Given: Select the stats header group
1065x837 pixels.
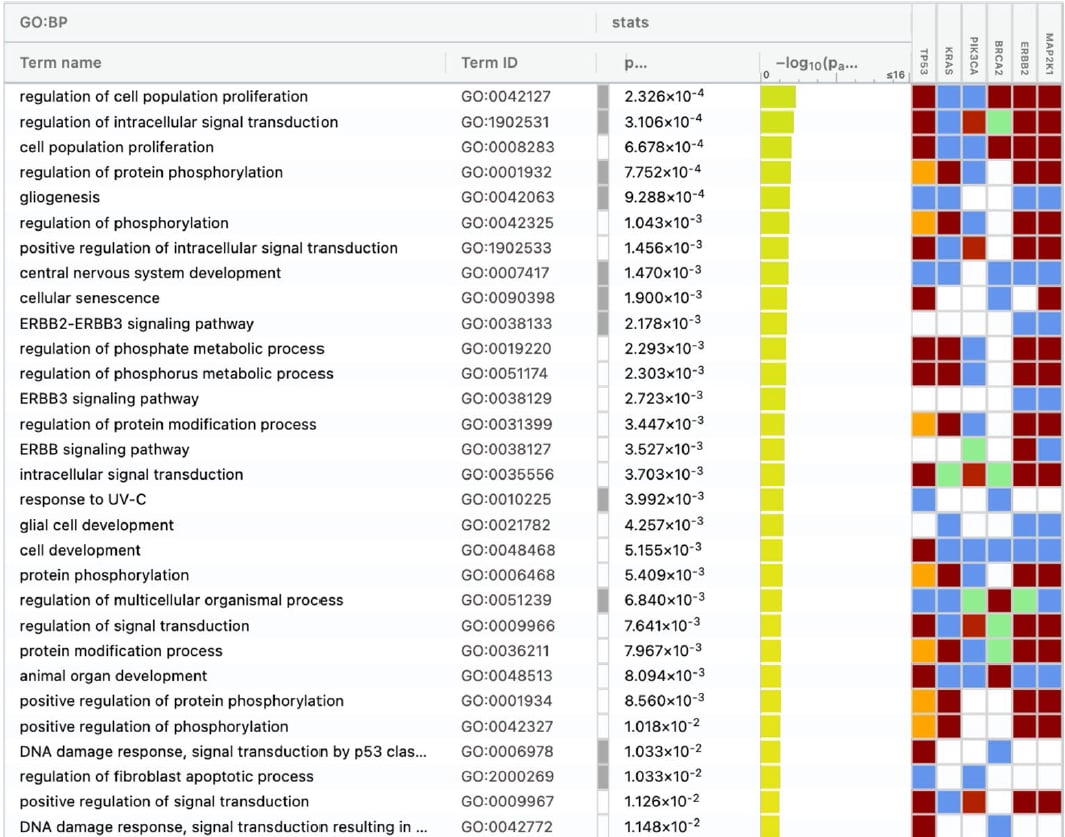Looking at the screenshot, I should (x=630, y=22).
